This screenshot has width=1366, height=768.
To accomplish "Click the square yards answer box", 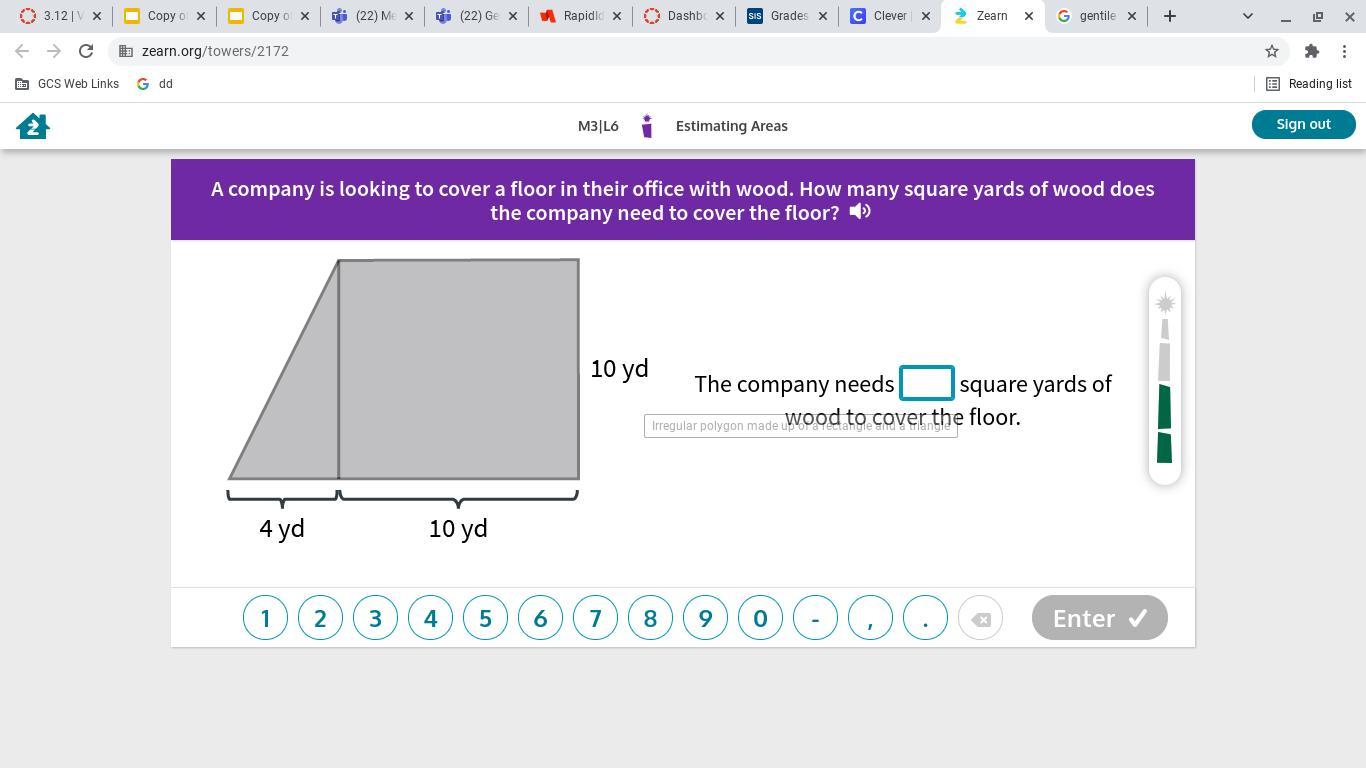I will (927, 384).
